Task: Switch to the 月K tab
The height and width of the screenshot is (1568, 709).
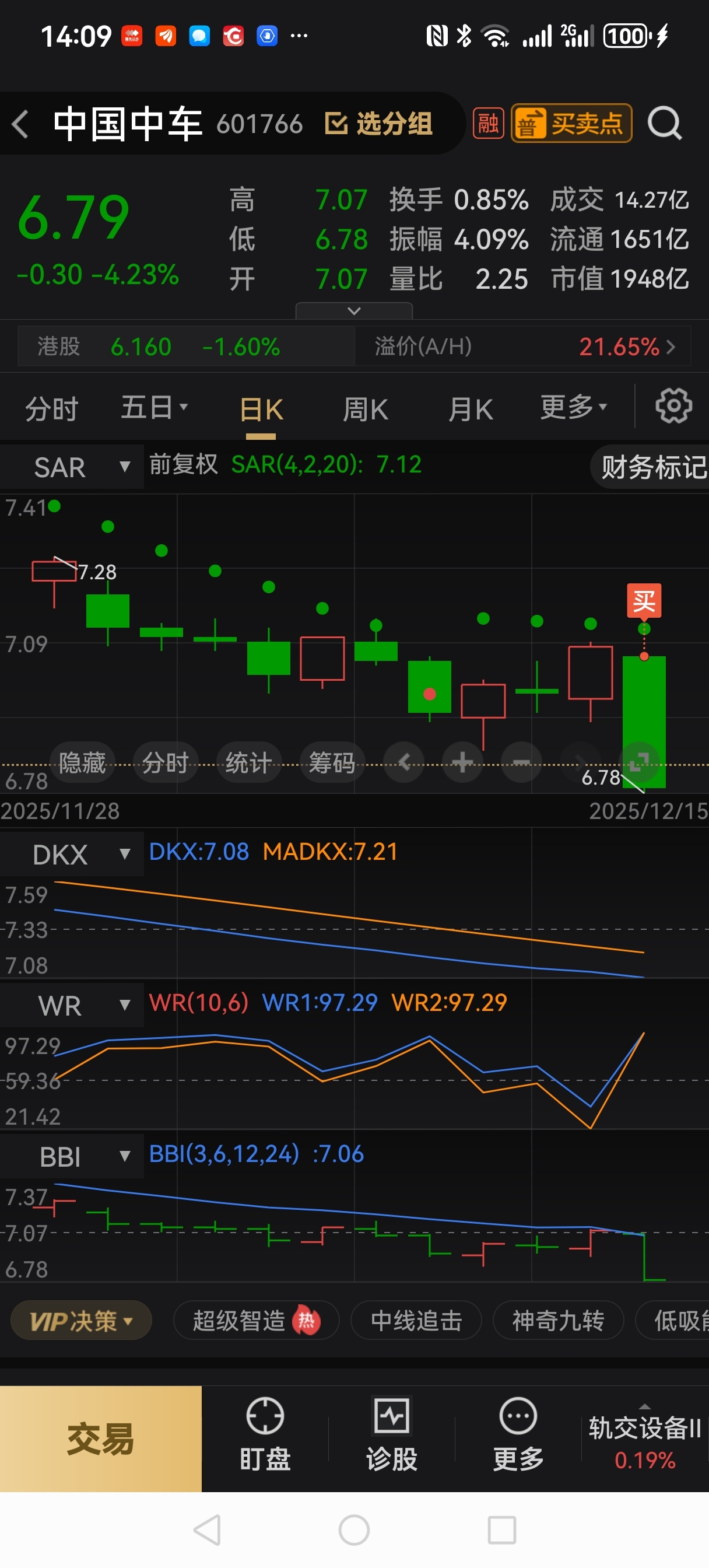Action: [470, 409]
